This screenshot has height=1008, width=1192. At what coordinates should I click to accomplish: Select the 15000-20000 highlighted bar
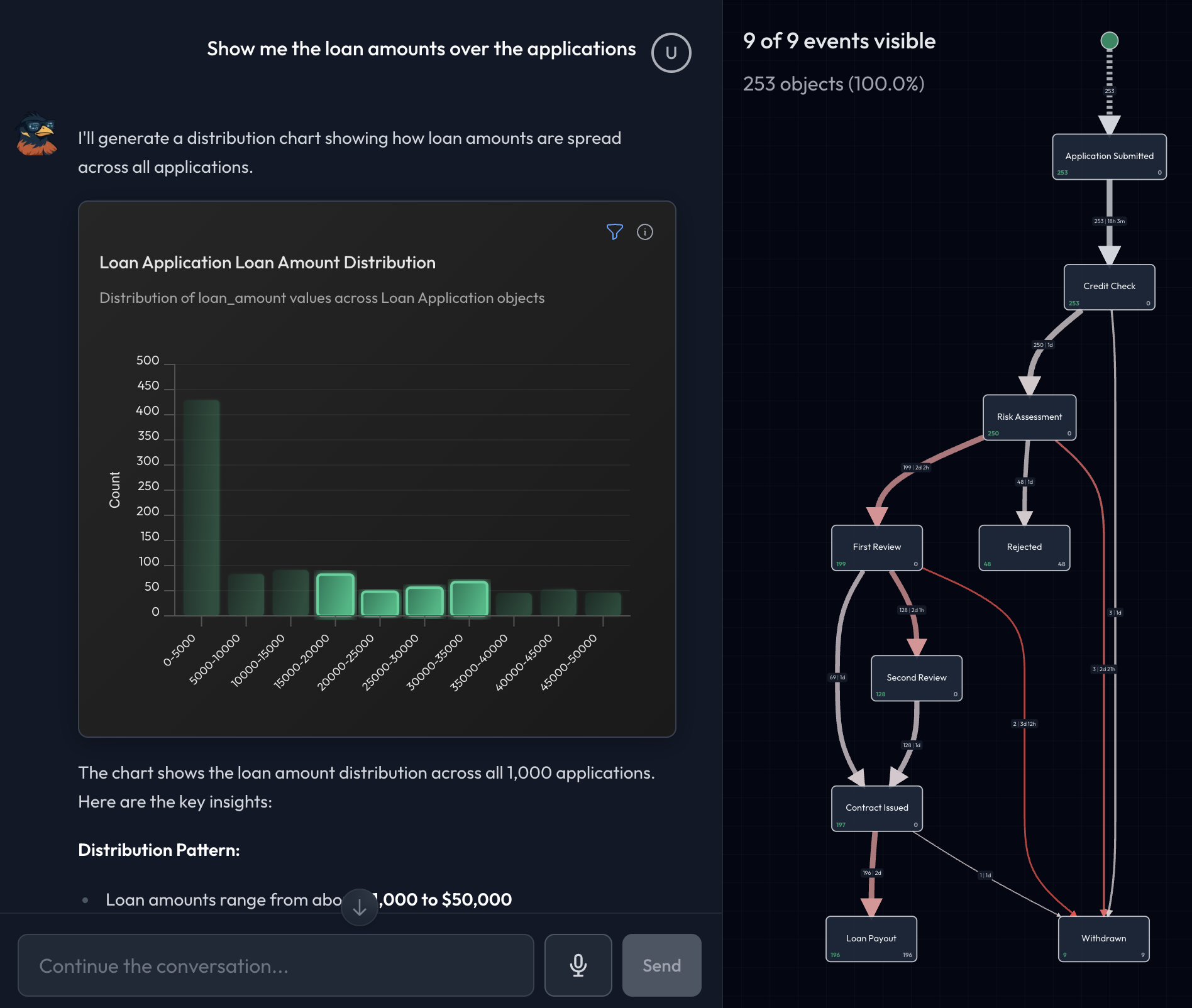(x=335, y=594)
